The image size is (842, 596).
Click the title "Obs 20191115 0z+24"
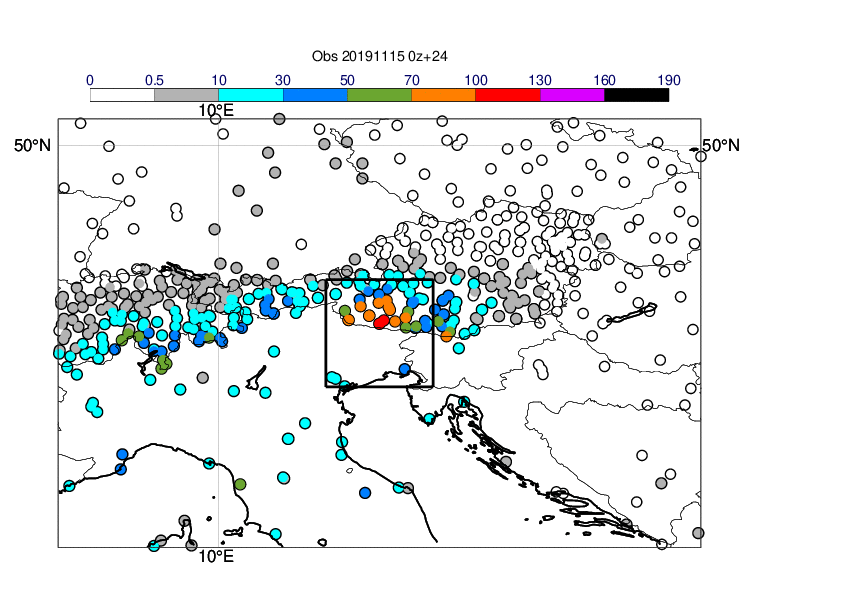click(x=380, y=56)
